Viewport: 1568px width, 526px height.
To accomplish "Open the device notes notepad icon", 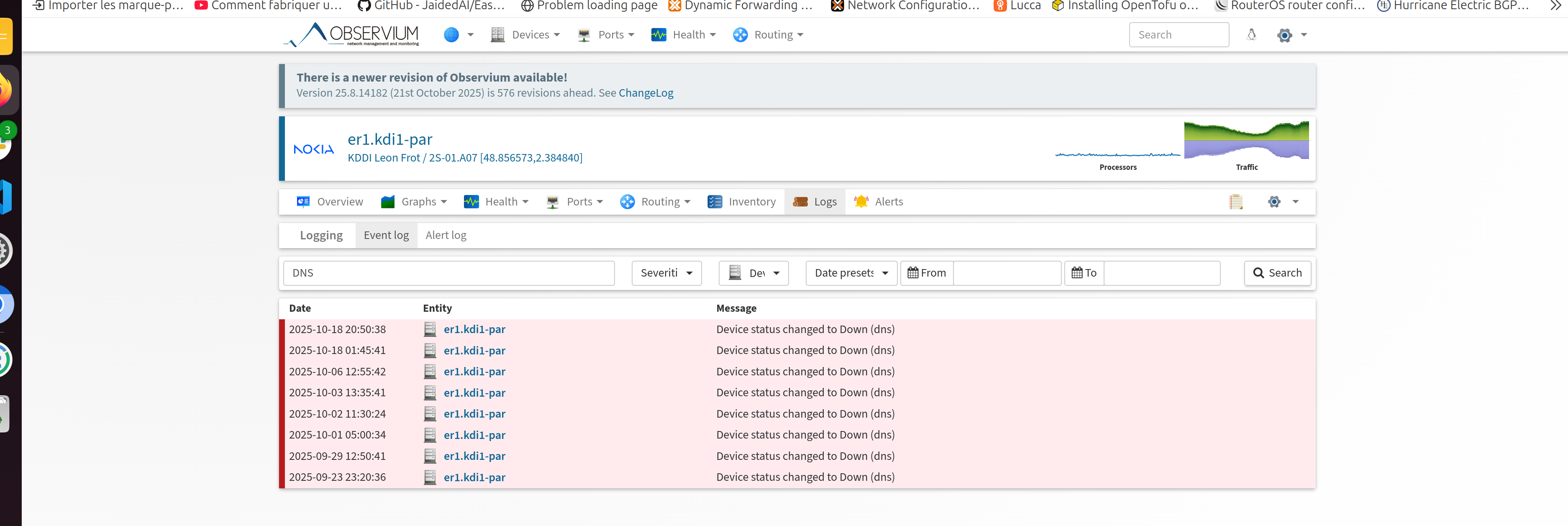I will pos(1235,202).
